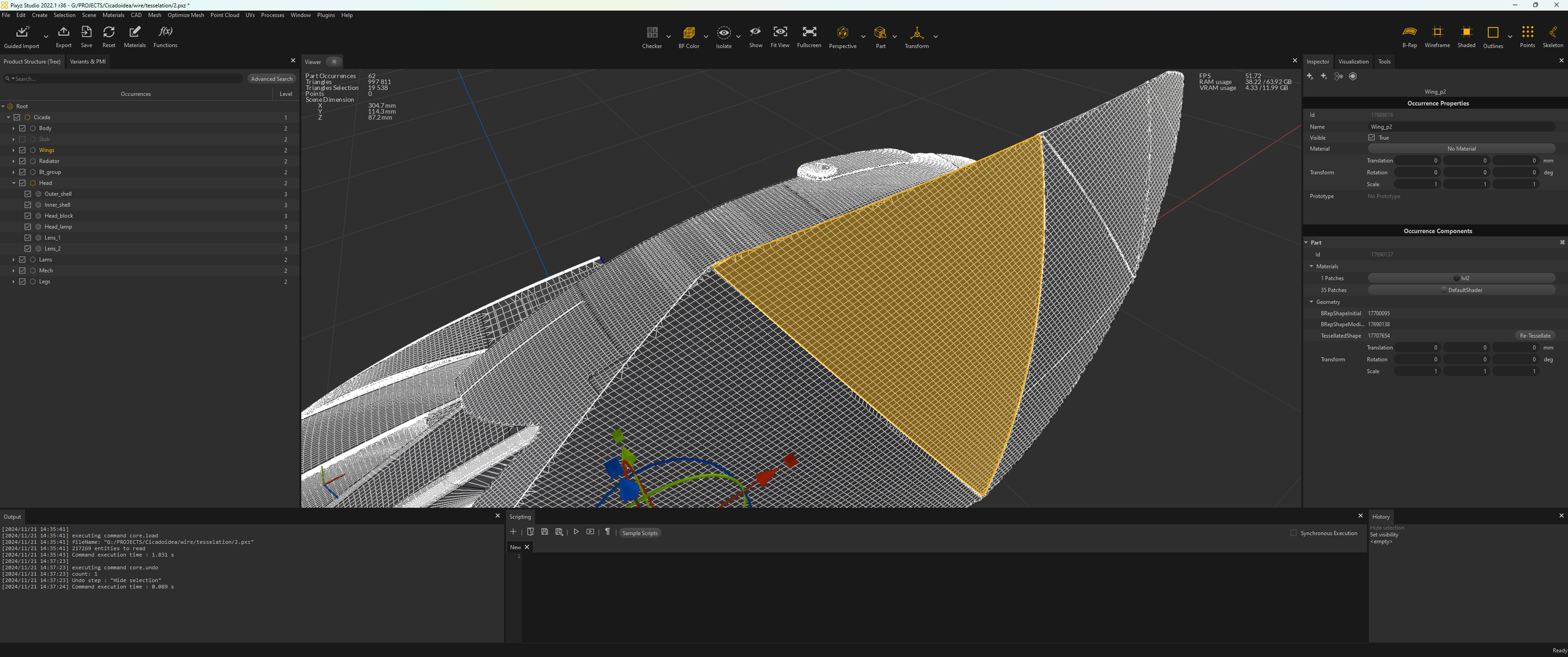Activate the Isolate view icon
The height and width of the screenshot is (657, 1568).
(723, 33)
